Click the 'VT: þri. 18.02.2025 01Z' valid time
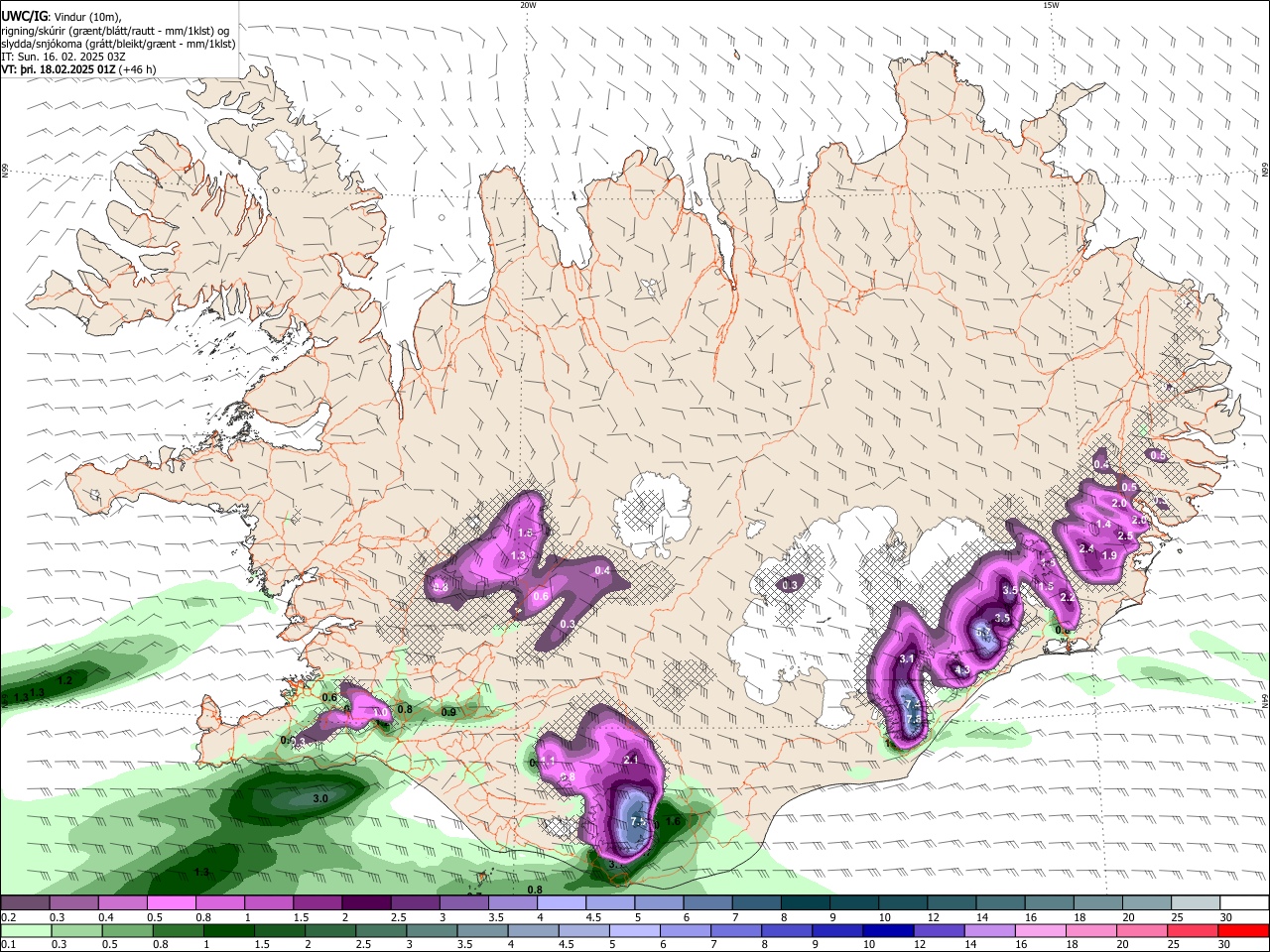 (x=57, y=69)
